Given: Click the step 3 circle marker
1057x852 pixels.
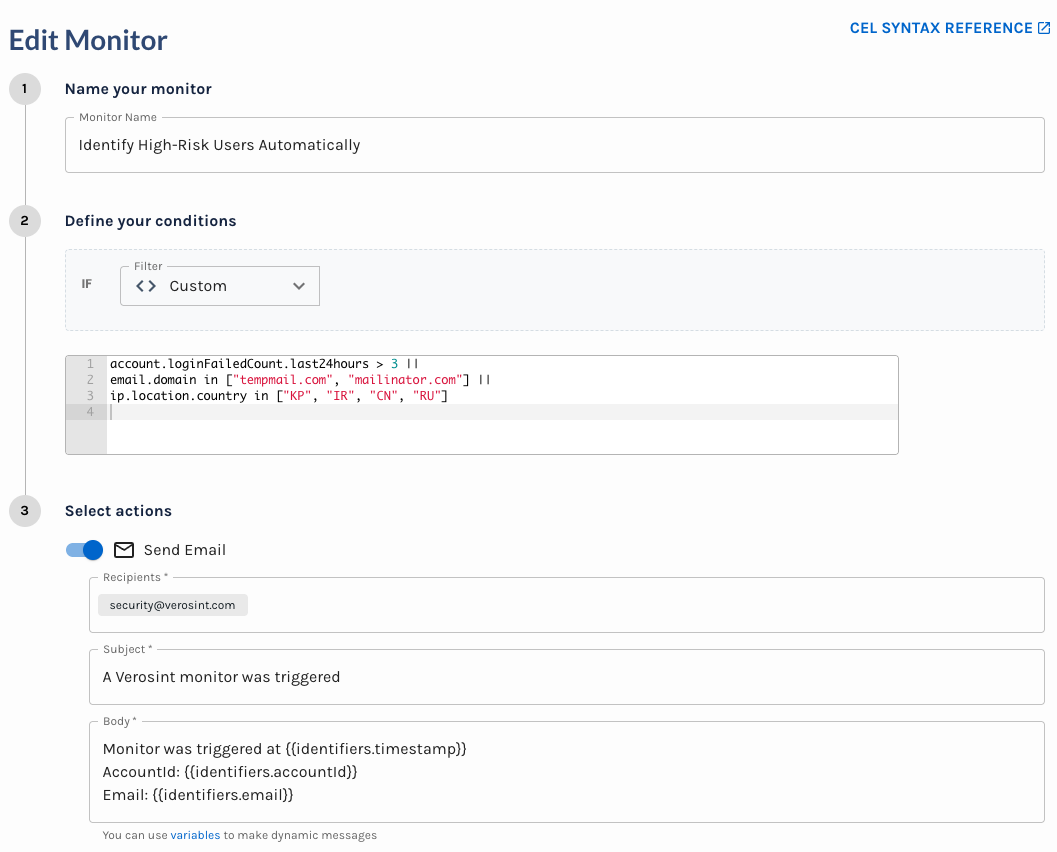Looking at the screenshot, I should coord(25,511).
